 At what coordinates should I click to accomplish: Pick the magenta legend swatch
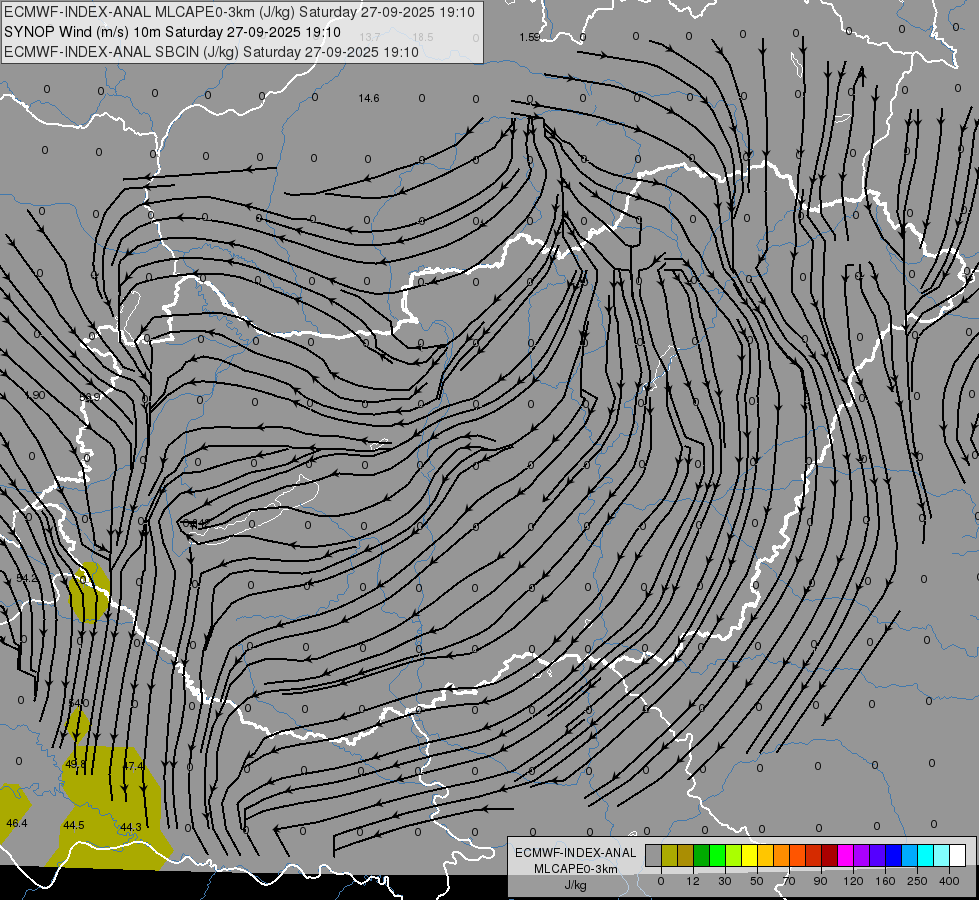click(846, 855)
